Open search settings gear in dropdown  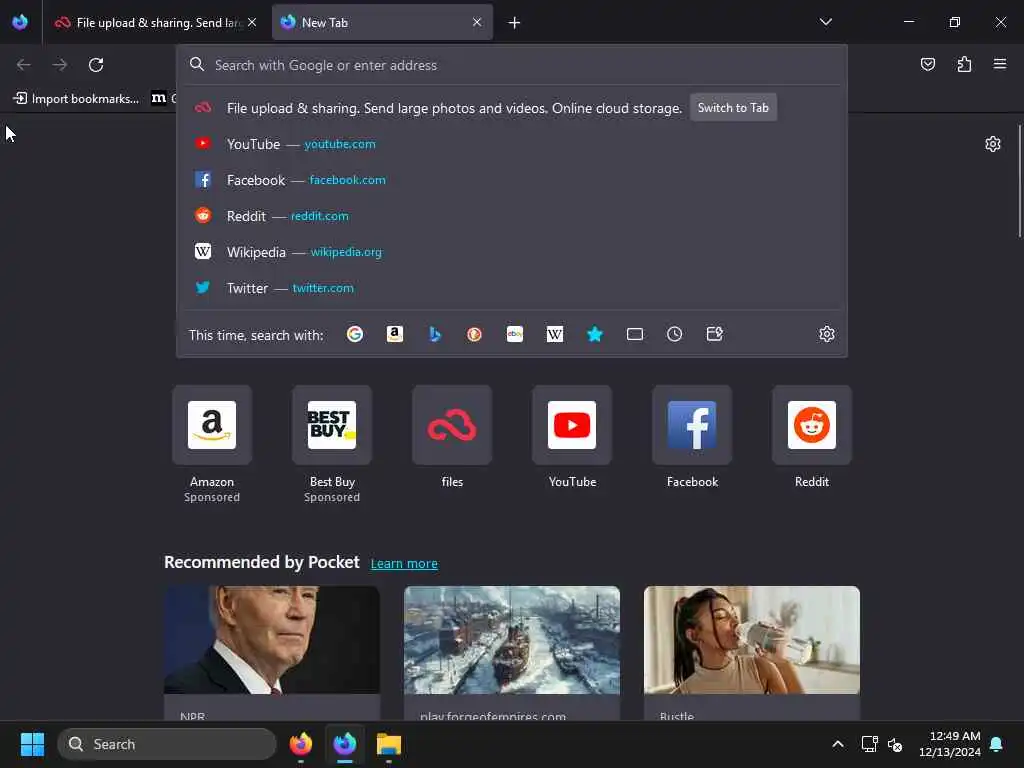pyautogui.click(x=827, y=334)
